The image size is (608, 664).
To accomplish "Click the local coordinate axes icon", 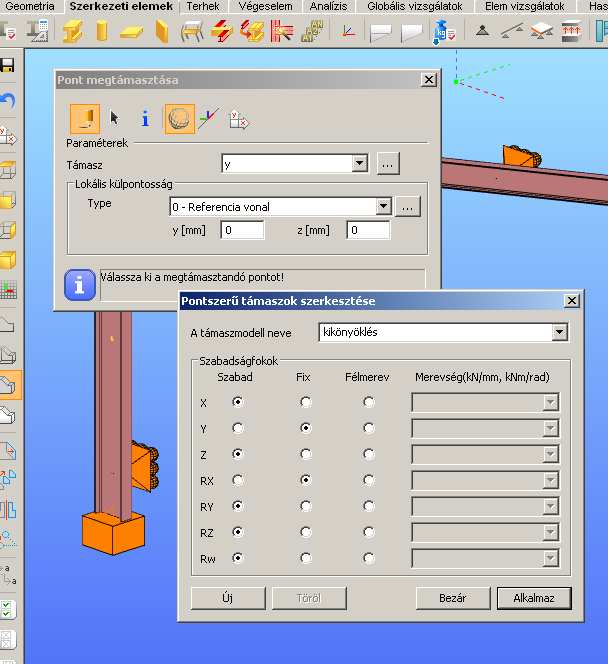I will [x=348, y=31].
